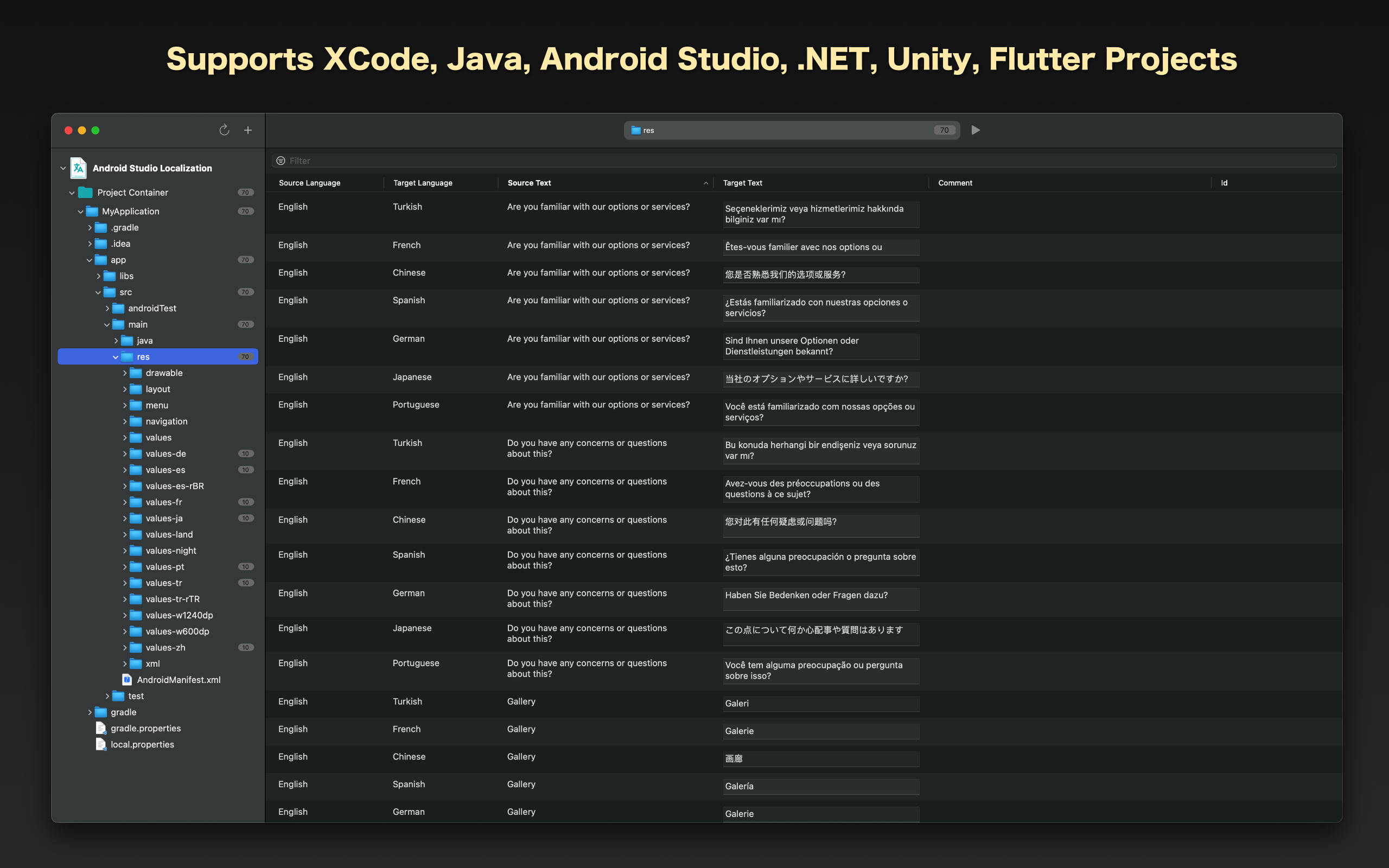Click the drawable folder icon
This screenshot has height=868, width=1389.
[136, 373]
